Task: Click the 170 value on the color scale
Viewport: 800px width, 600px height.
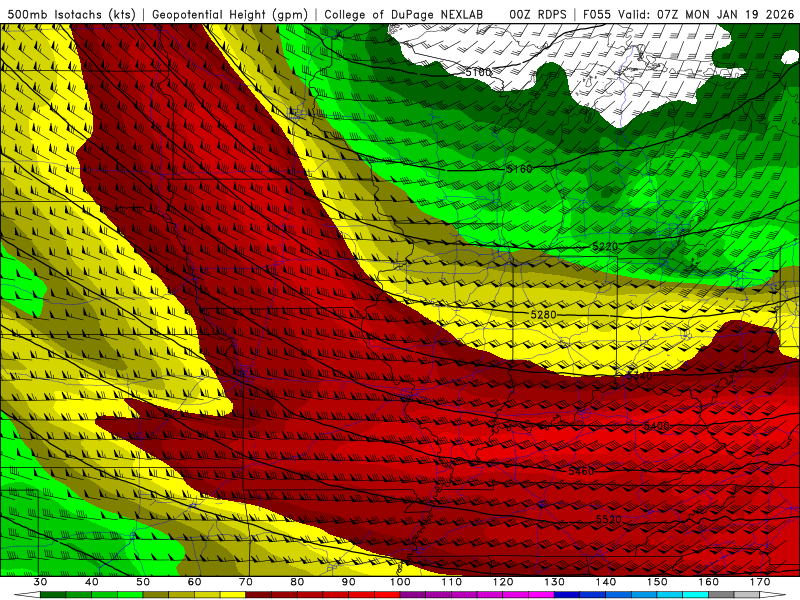Action: pyautogui.click(x=760, y=582)
